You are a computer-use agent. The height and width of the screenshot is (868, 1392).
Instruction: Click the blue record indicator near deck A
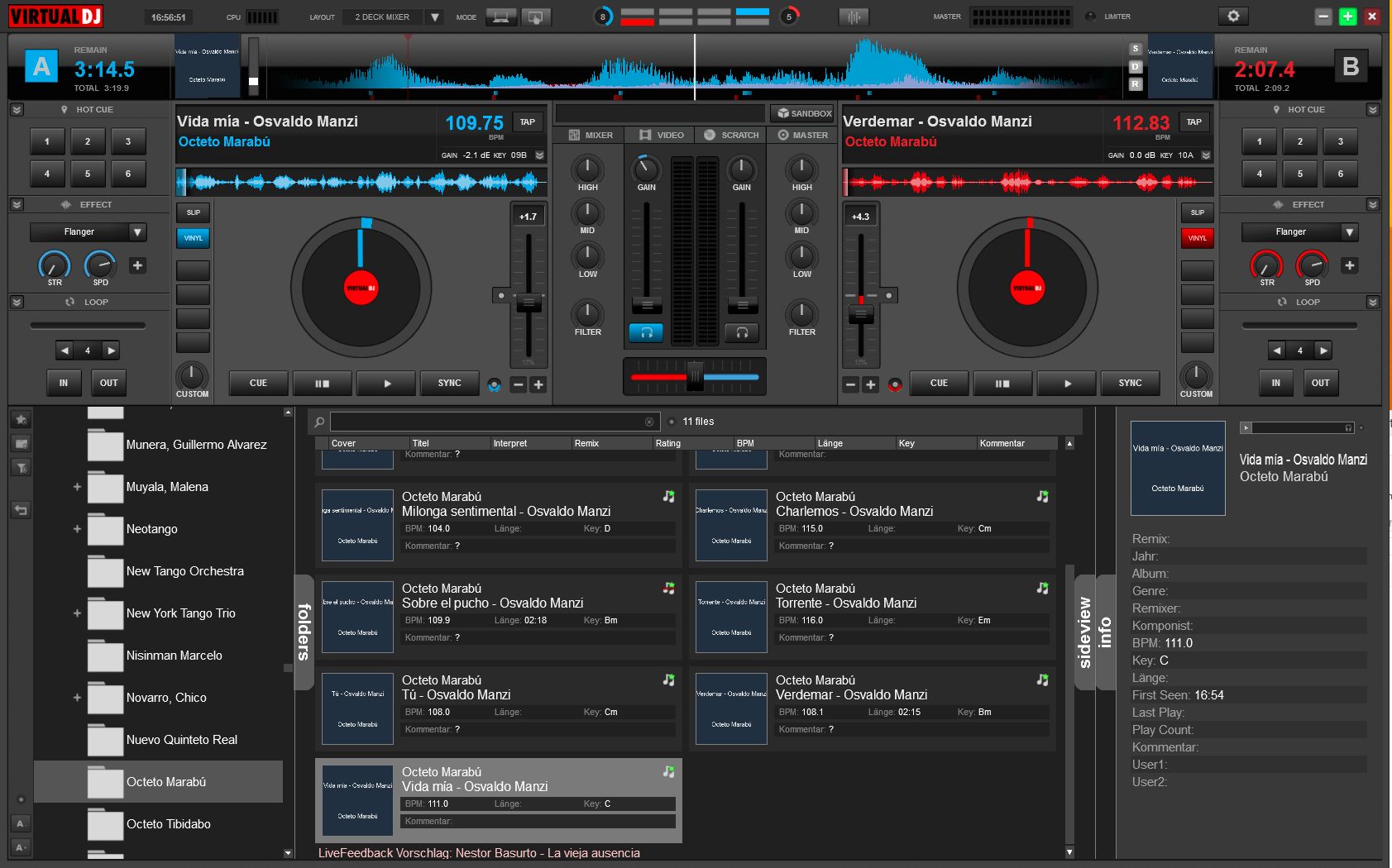(x=495, y=384)
